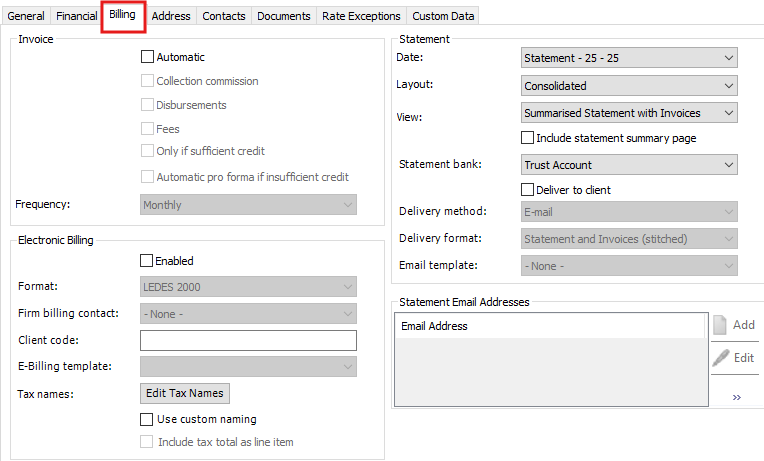Viewport: 764px width, 461px height.
Task: Open the Contacts tab
Action: [224, 16]
